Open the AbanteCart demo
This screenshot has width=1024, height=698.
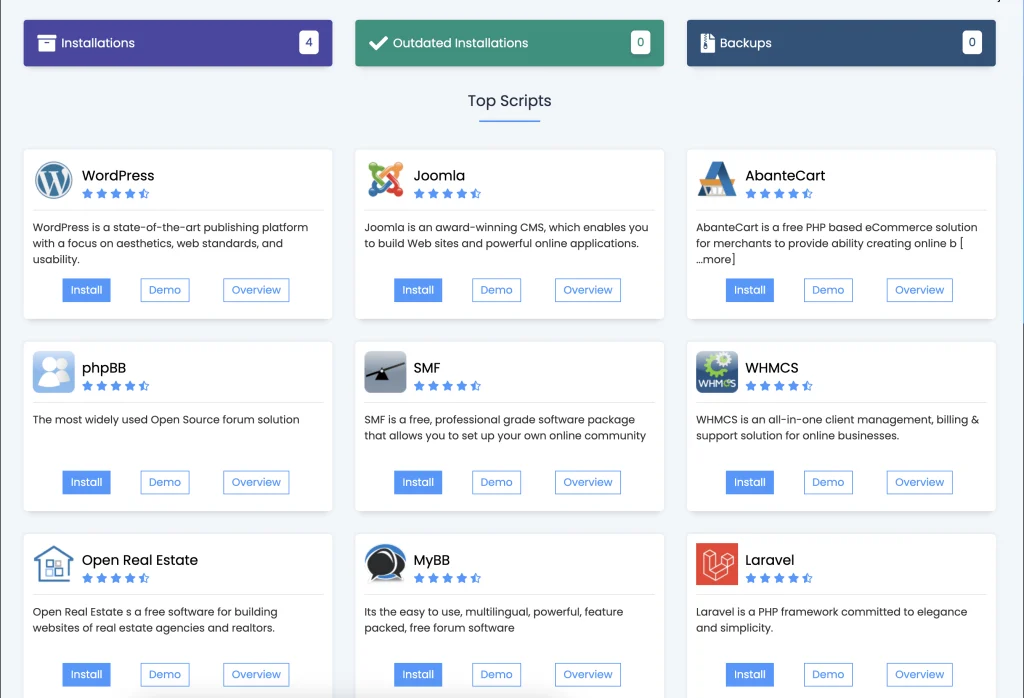point(828,290)
